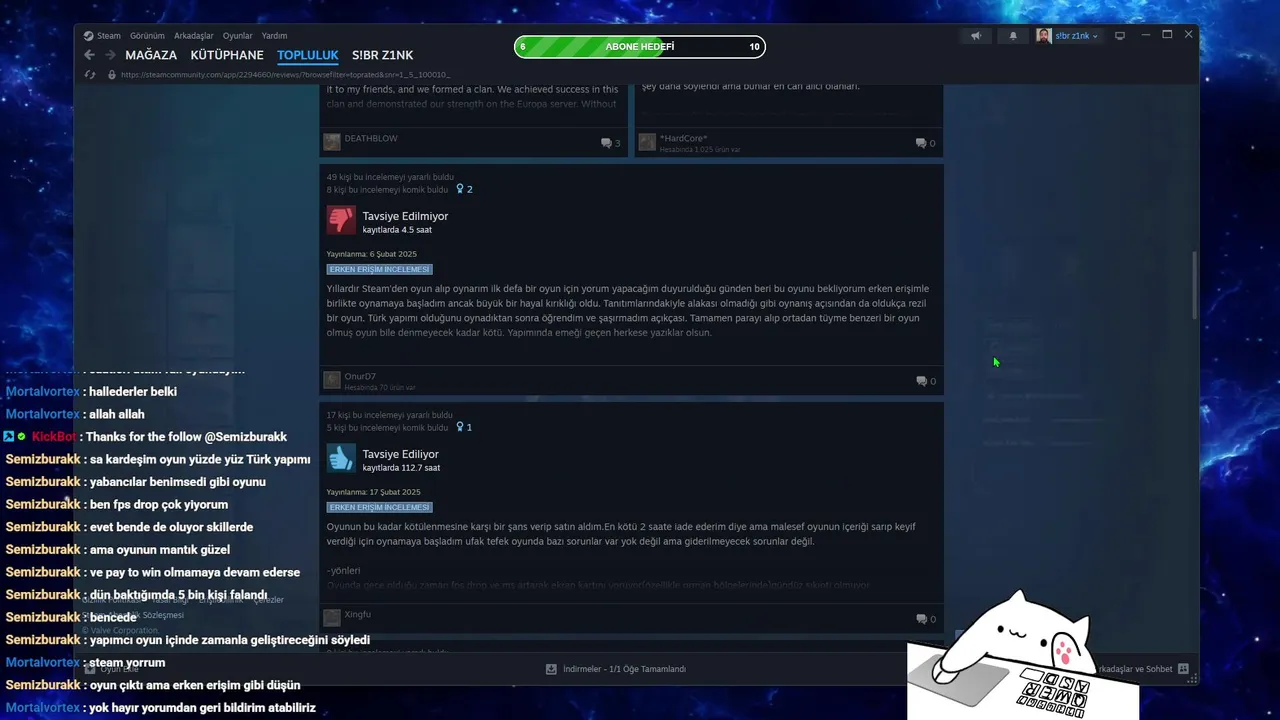Open the Arkadaşlar menu
Screen dimensions: 1280x720
point(193,36)
